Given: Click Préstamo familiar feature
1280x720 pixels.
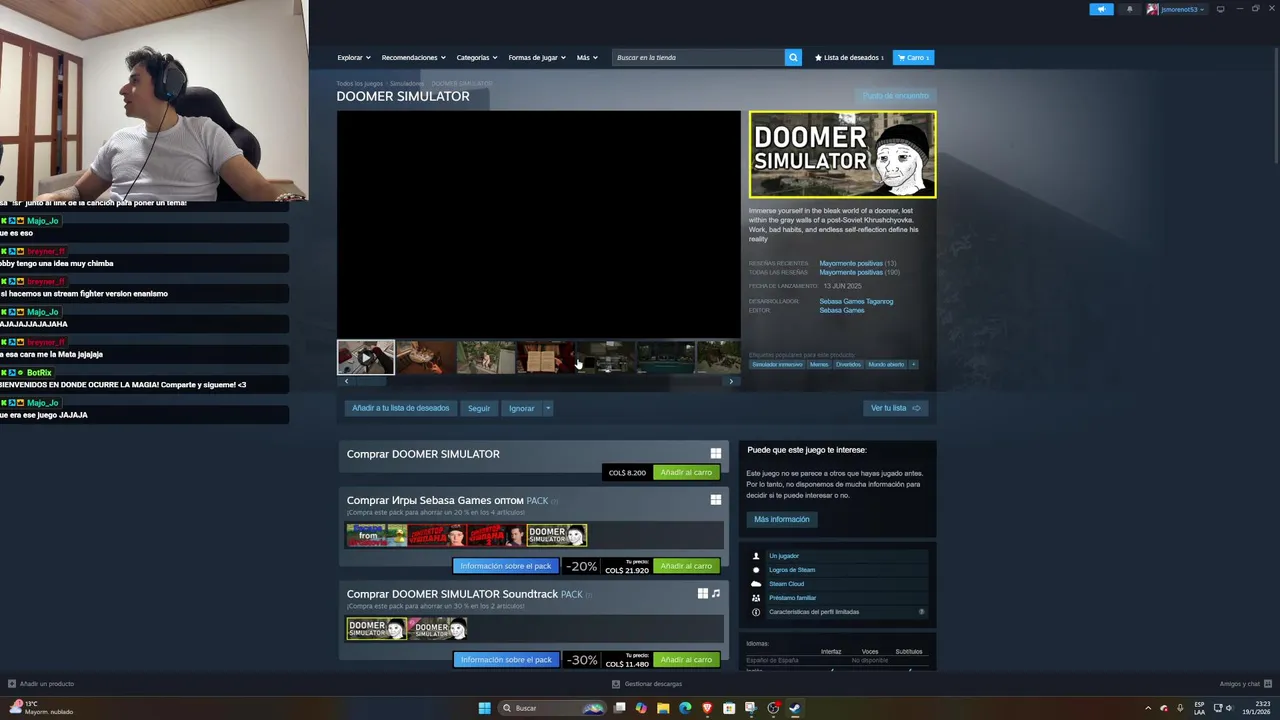Looking at the screenshot, I should pos(792,598).
